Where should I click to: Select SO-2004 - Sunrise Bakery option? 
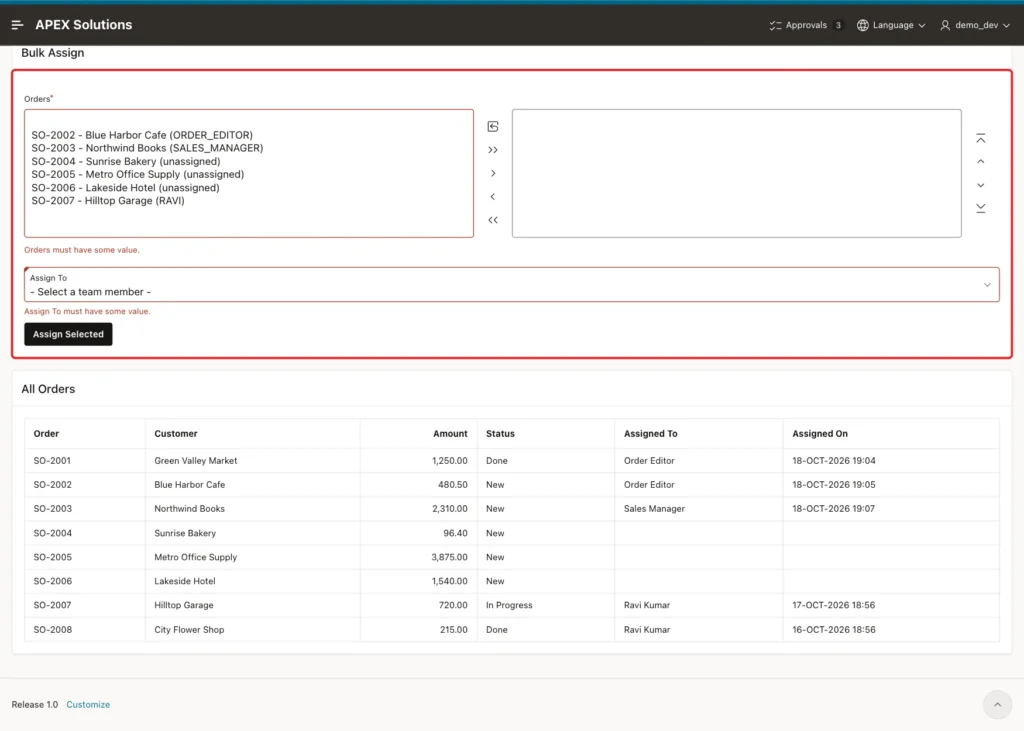pyautogui.click(x=125, y=161)
